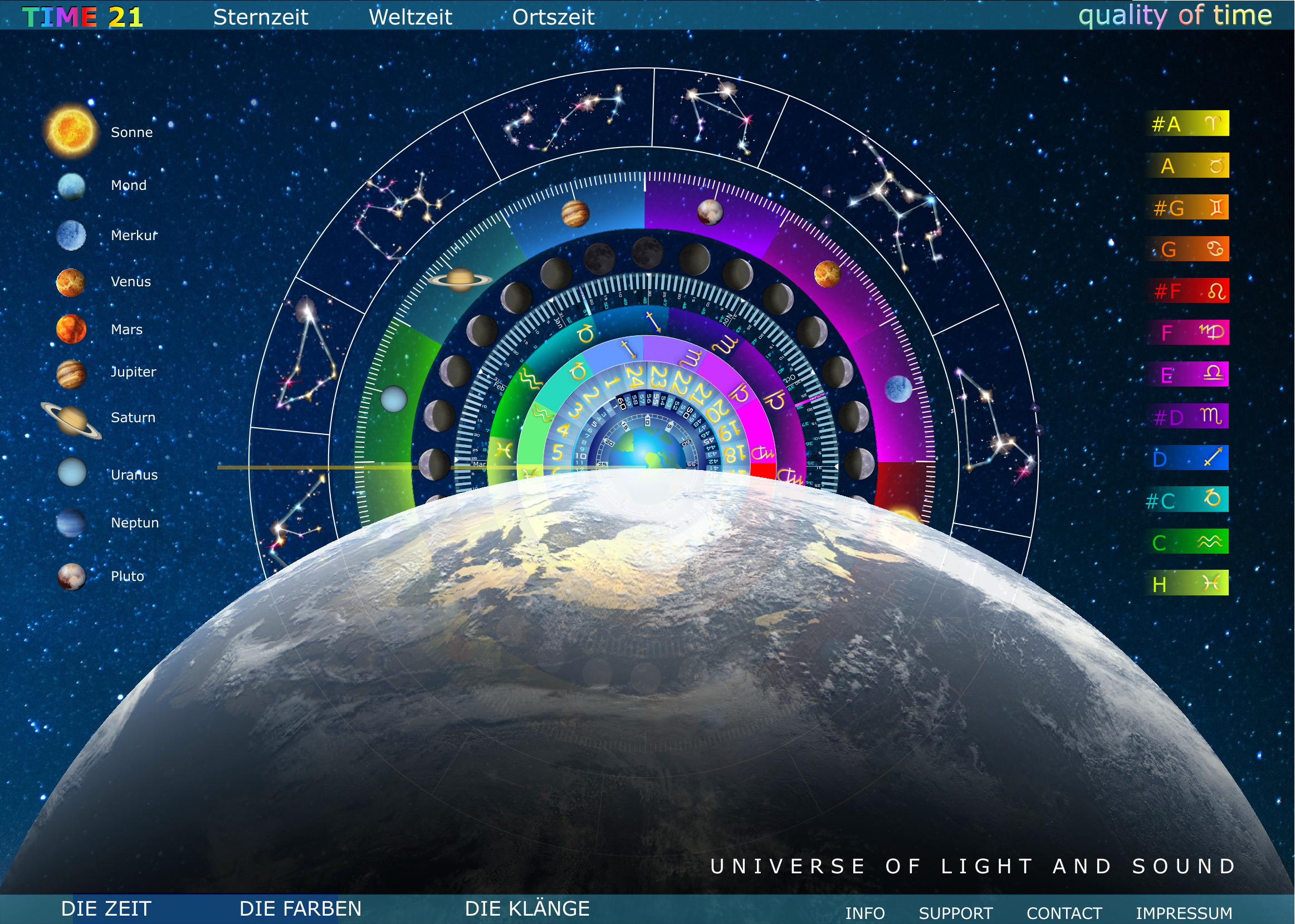Select the A Taurus swatch

(x=1187, y=165)
